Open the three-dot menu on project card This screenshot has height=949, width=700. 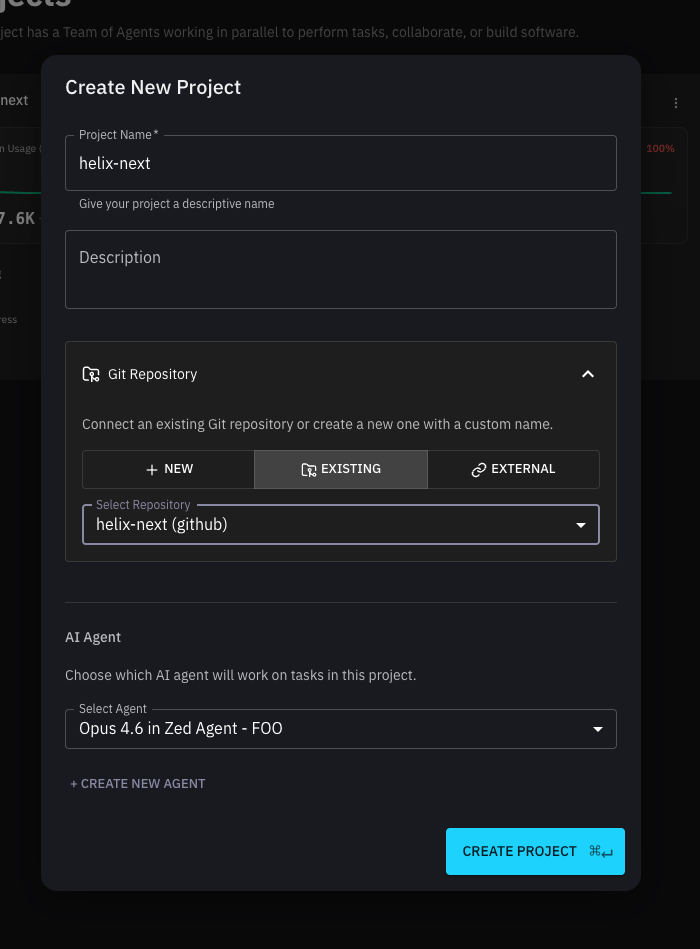pos(678,101)
